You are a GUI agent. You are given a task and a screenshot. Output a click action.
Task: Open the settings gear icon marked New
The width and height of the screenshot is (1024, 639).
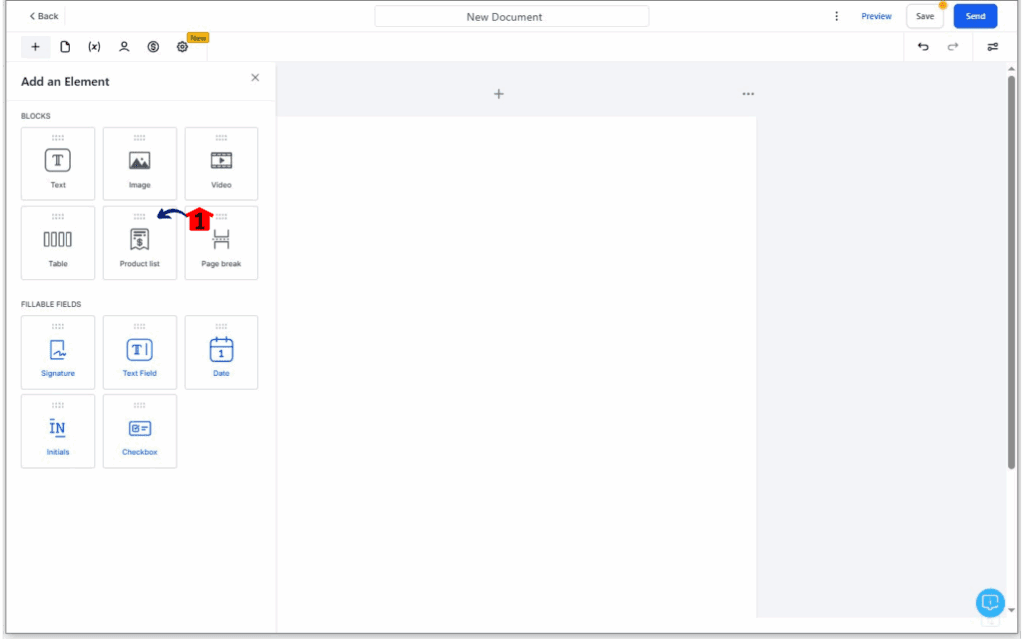click(182, 47)
